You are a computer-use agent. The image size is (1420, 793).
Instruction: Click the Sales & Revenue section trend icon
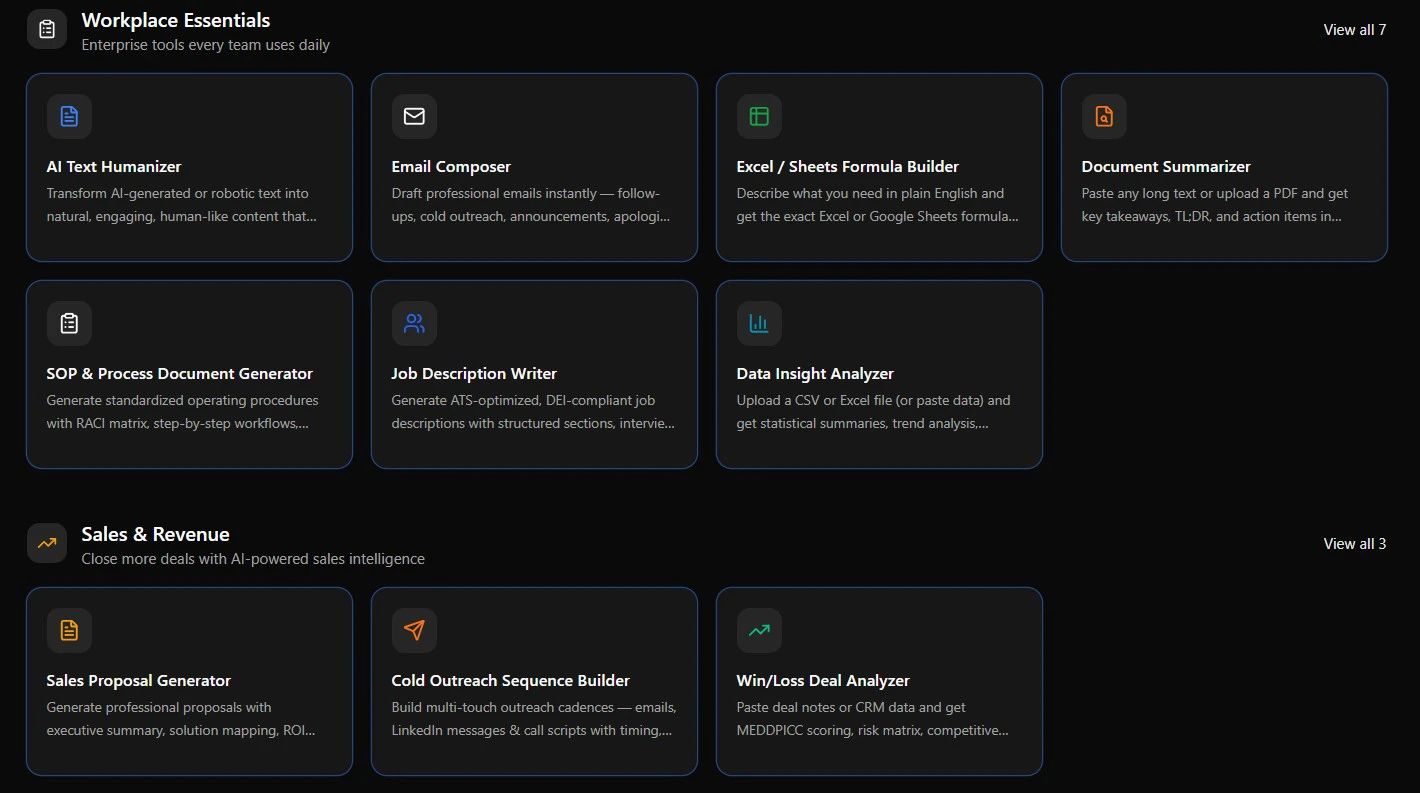46,542
